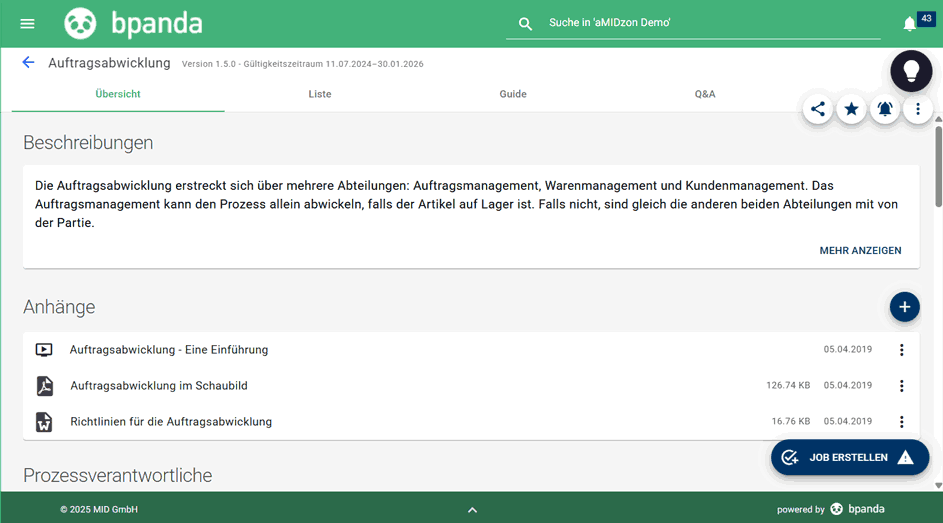Click the description paragraph text
943x523 pixels.
[x=466, y=204]
